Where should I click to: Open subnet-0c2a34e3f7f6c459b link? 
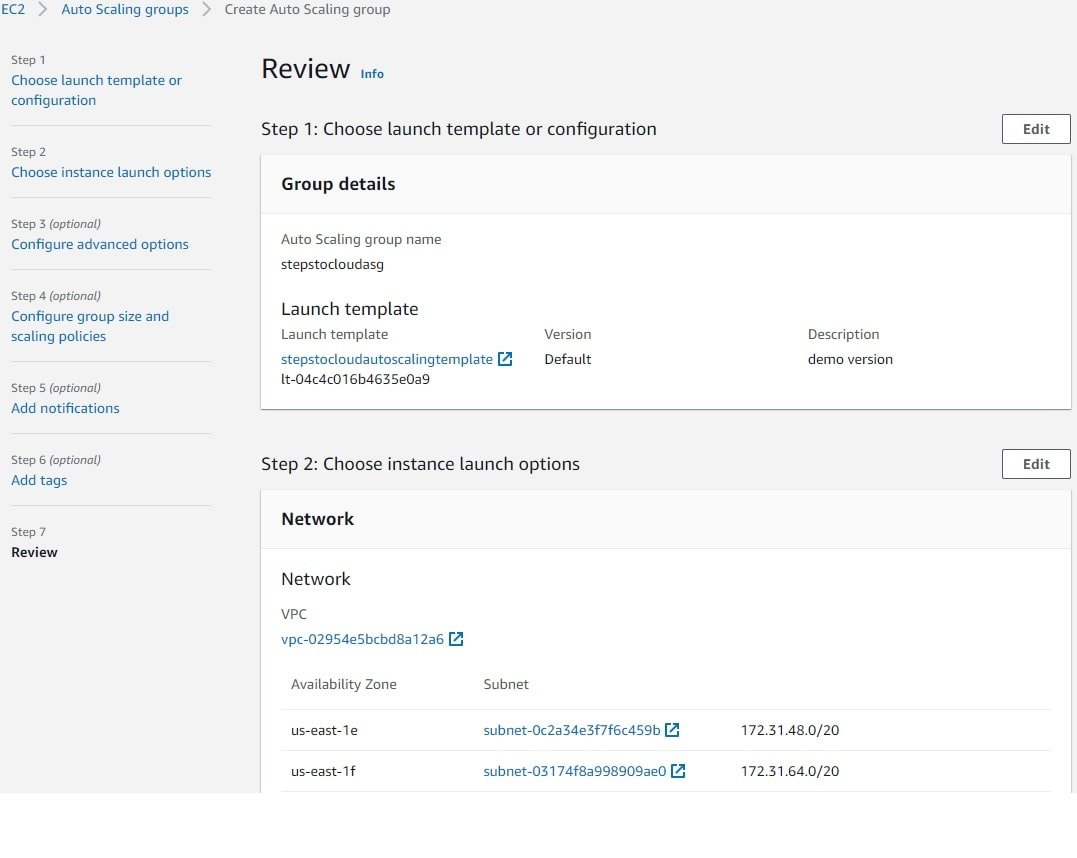[571, 730]
